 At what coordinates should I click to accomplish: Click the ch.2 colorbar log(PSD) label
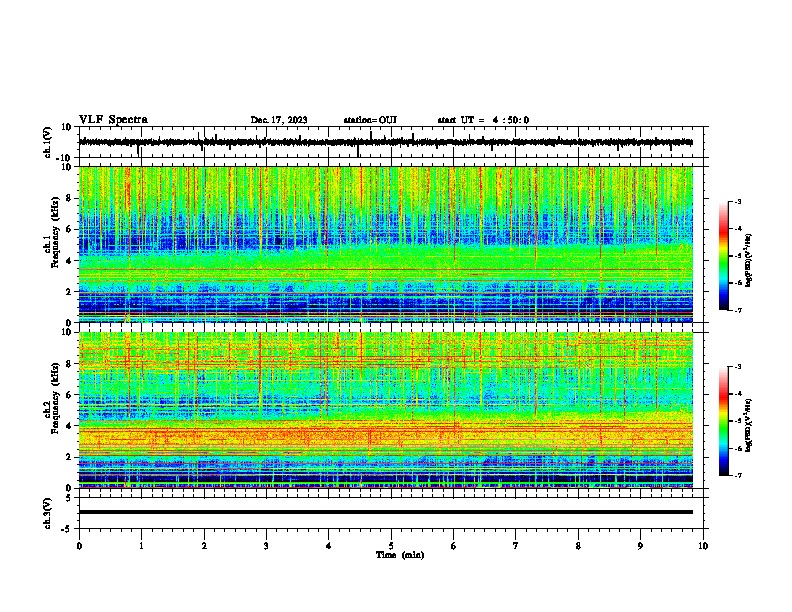[x=749, y=425]
